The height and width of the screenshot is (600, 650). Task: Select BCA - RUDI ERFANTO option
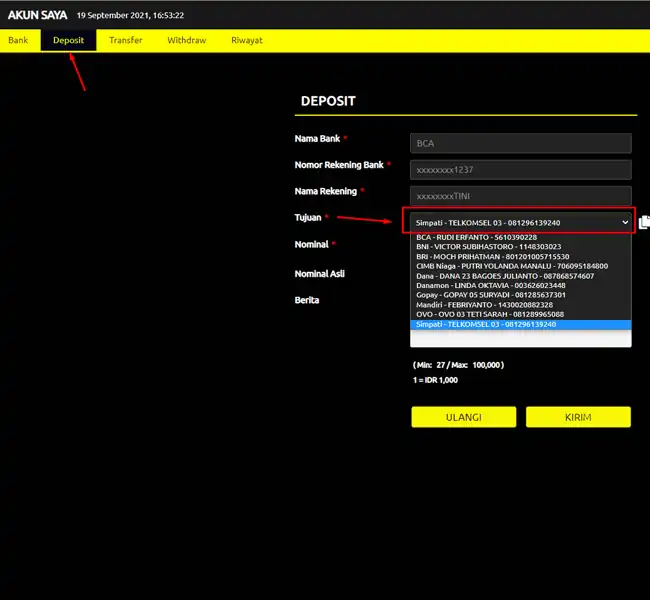(521, 237)
